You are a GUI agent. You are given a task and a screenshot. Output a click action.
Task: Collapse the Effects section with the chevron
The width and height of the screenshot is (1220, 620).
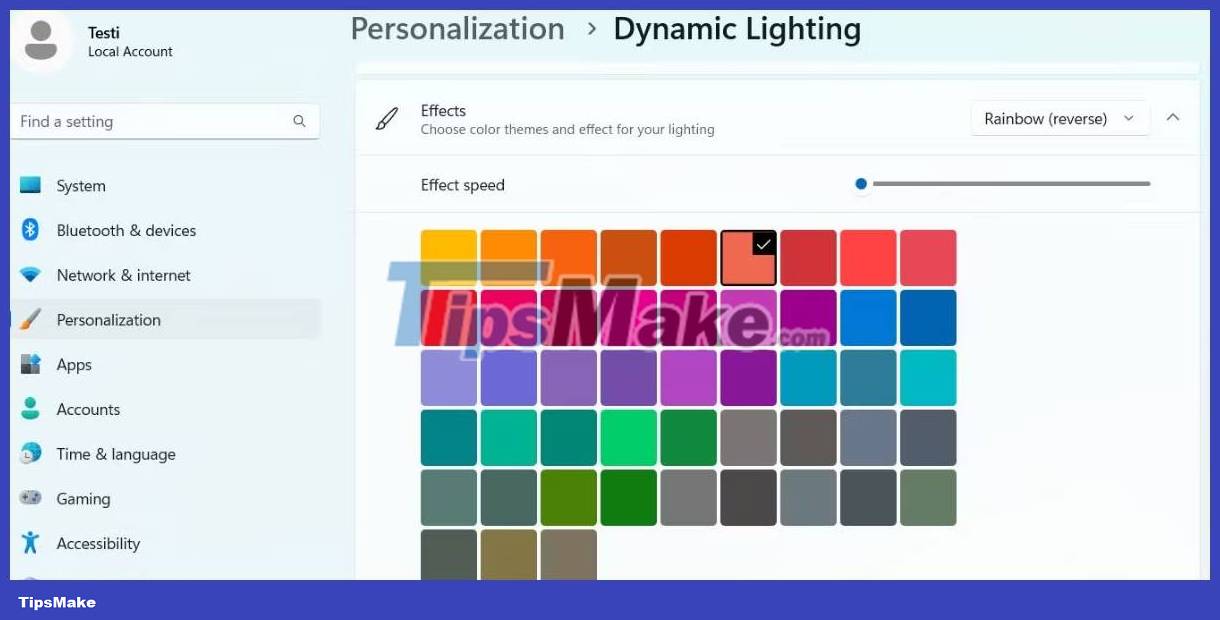[1173, 117]
